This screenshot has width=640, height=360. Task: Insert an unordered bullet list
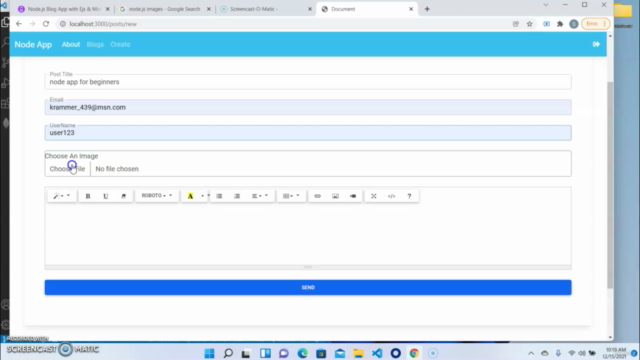click(219, 196)
